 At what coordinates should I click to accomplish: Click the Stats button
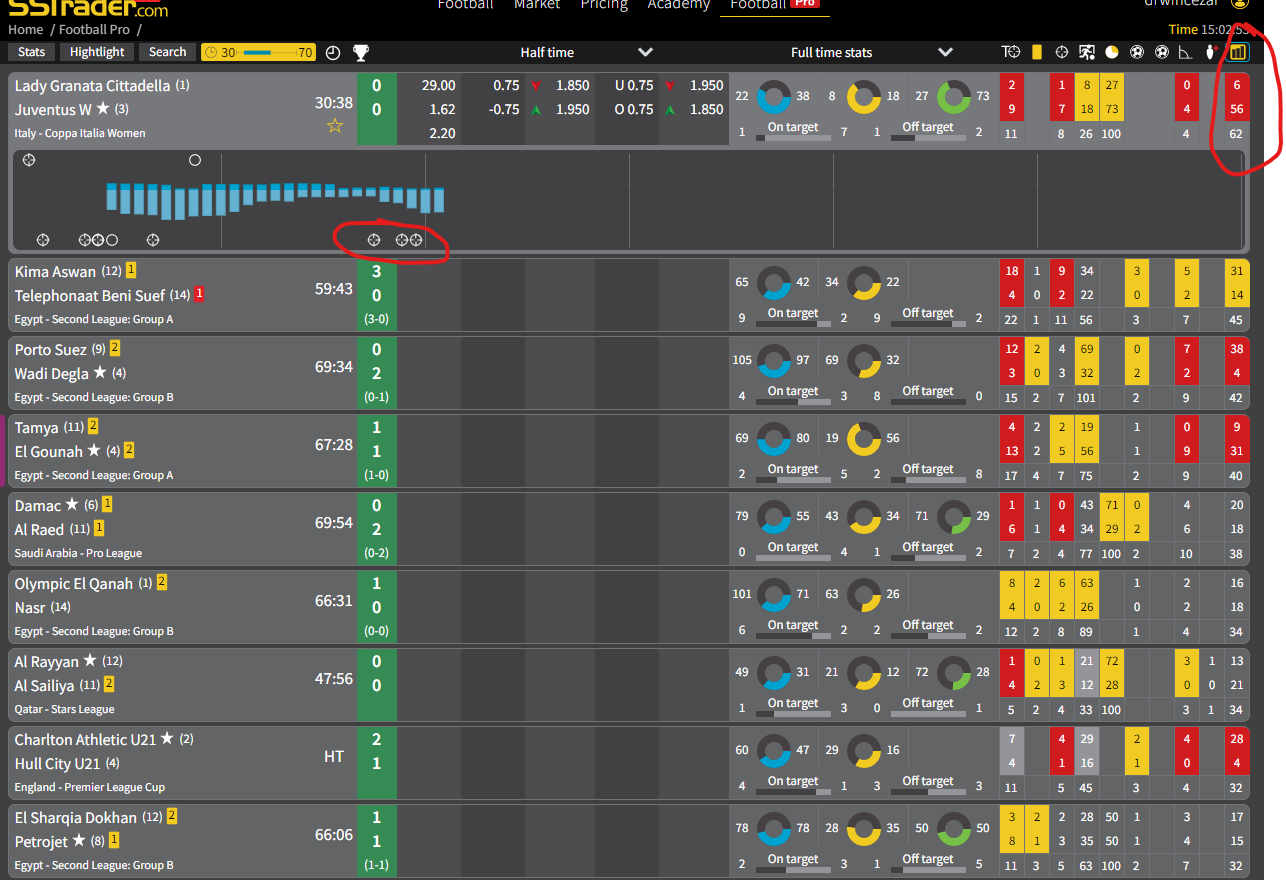pos(31,52)
